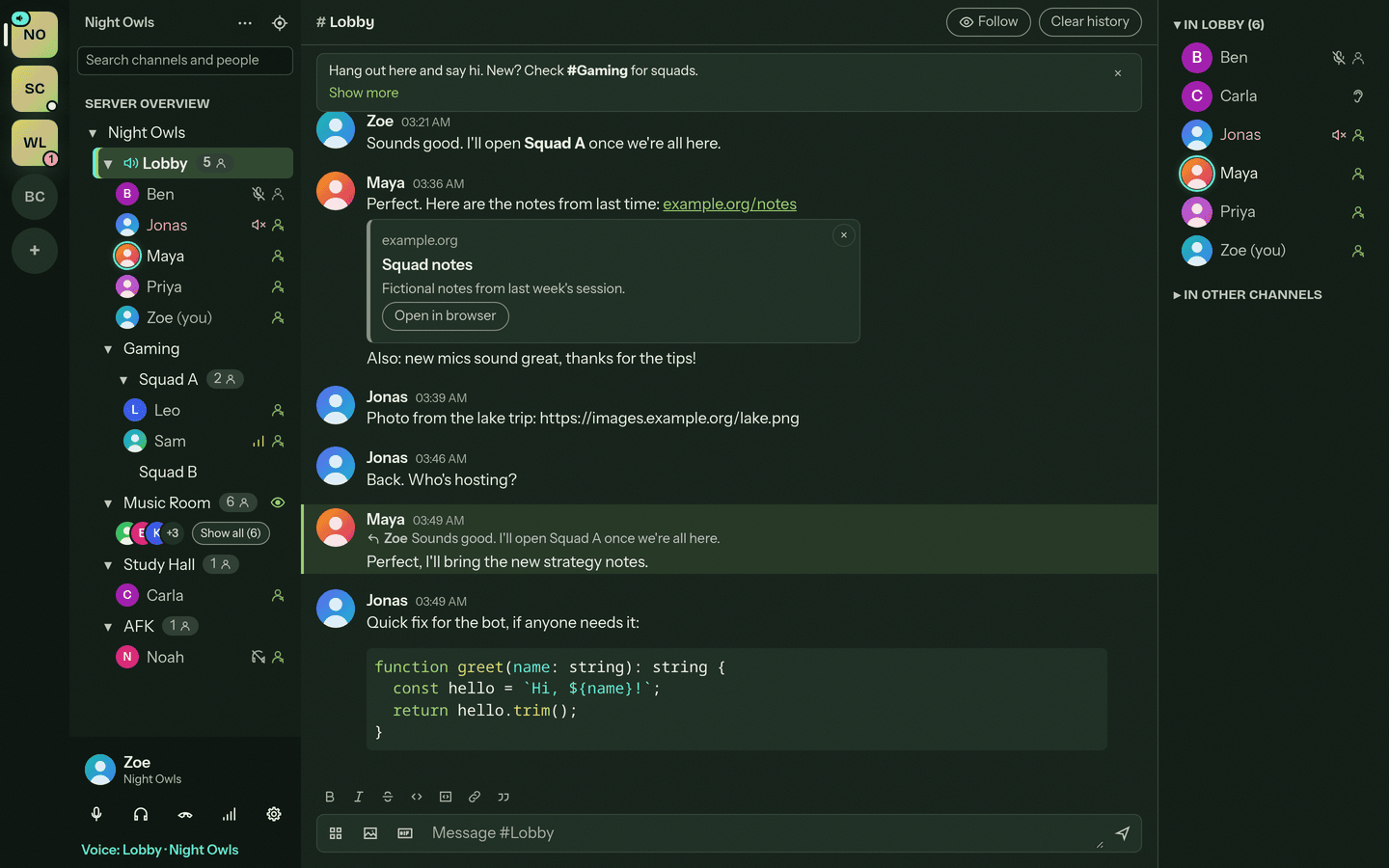
Task: Open server options three-dot menu
Action: pyautogui.click(x=245, y=23)
